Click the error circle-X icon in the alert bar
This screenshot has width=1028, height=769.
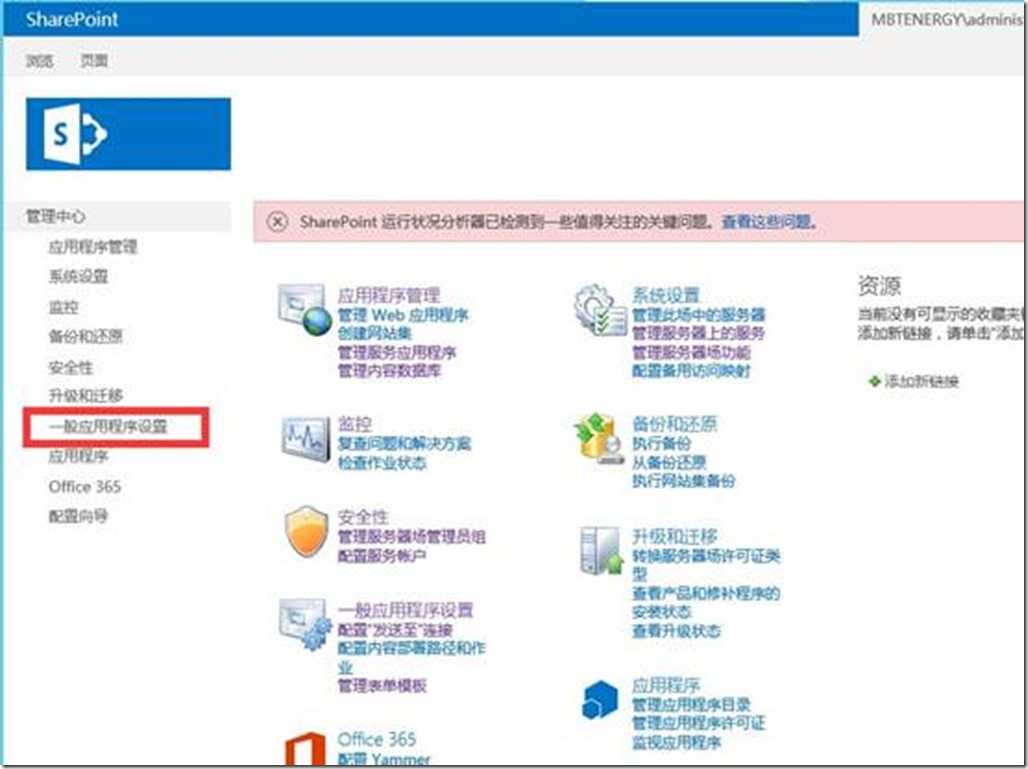[x=278, y=222]
